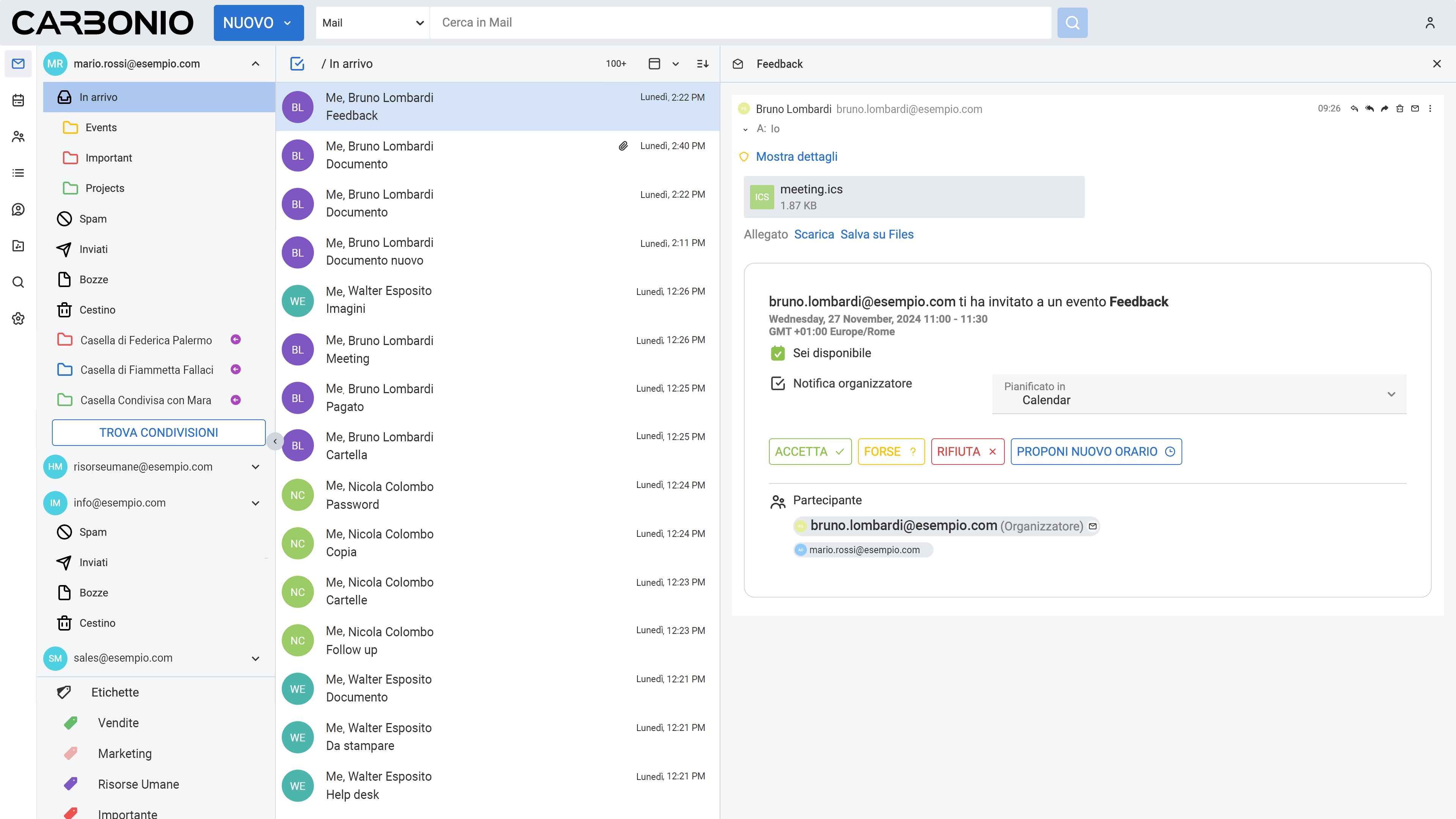Open Calendar module from left sidebar
Screen dimensions: 1456x819
coord(18,100)
